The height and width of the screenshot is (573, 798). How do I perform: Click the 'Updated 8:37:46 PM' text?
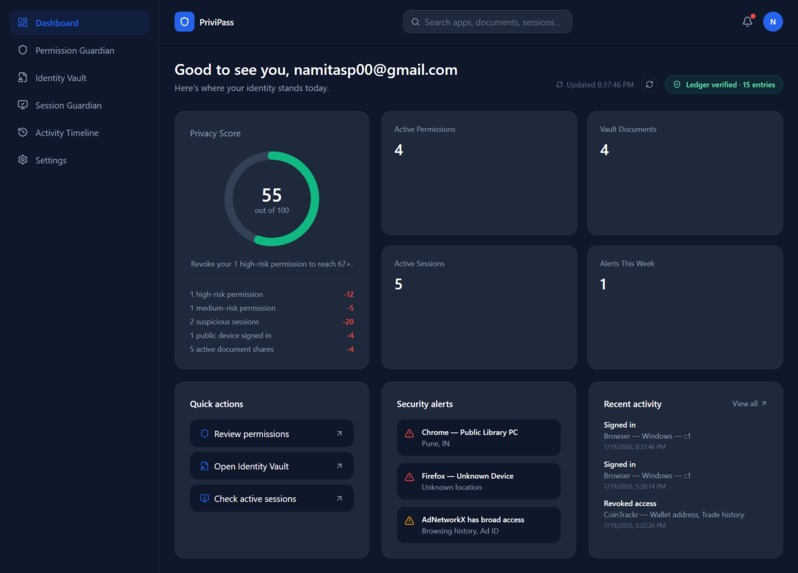point(600,84)
